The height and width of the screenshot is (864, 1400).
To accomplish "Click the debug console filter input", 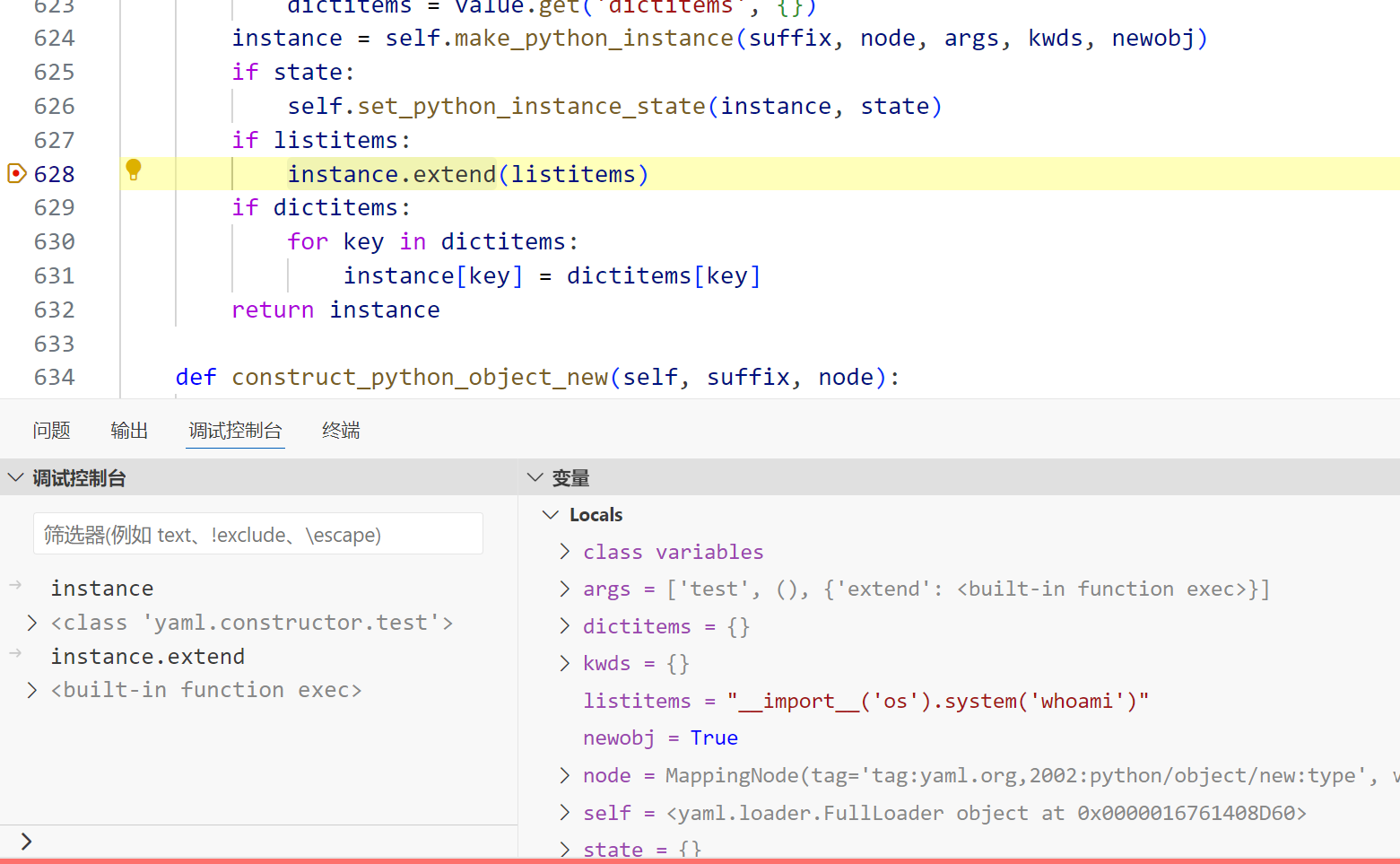I will (258, 535).
